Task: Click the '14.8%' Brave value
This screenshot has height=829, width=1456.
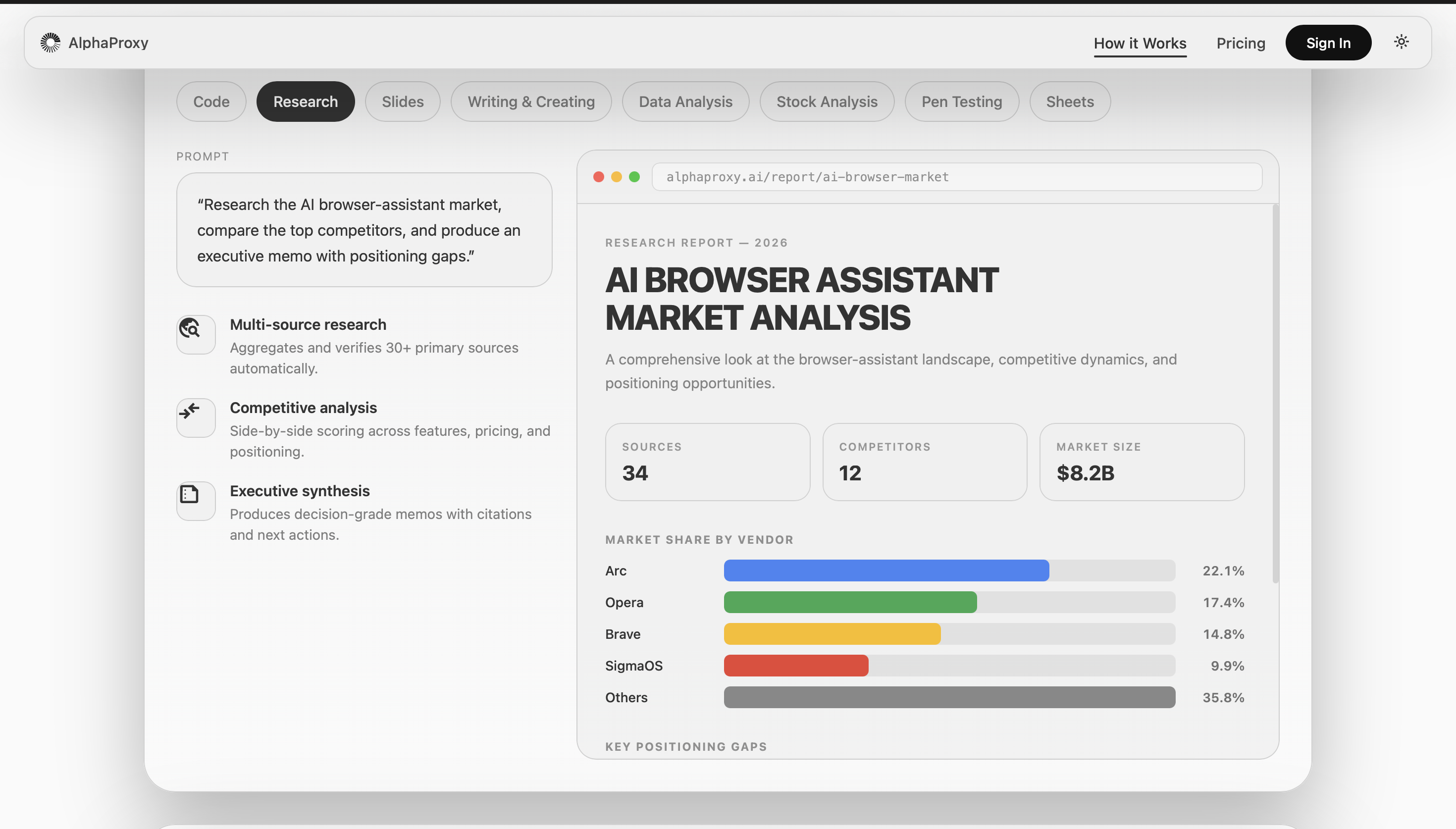Action: pyautogui.click(x=1223, y=634)
